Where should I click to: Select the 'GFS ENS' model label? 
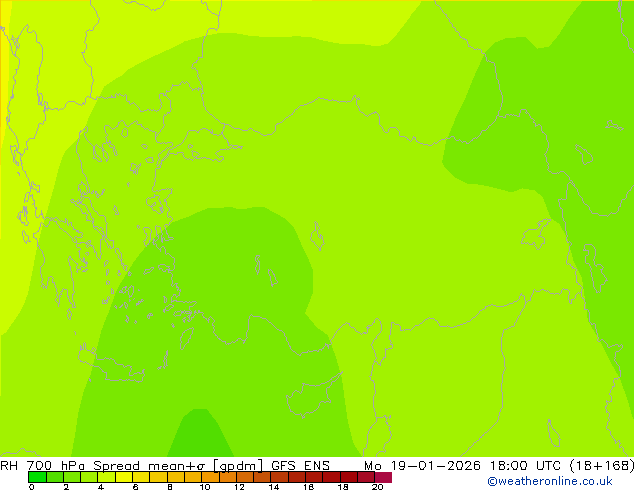point(300,465)
